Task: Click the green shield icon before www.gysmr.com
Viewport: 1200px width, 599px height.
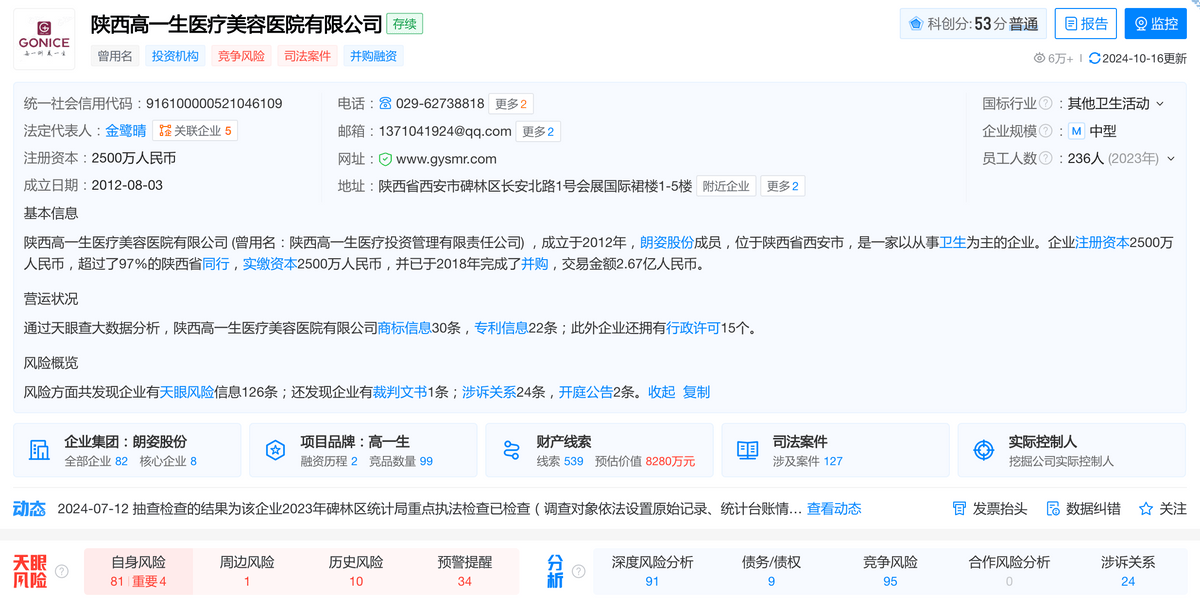Action: coord(385,159)
